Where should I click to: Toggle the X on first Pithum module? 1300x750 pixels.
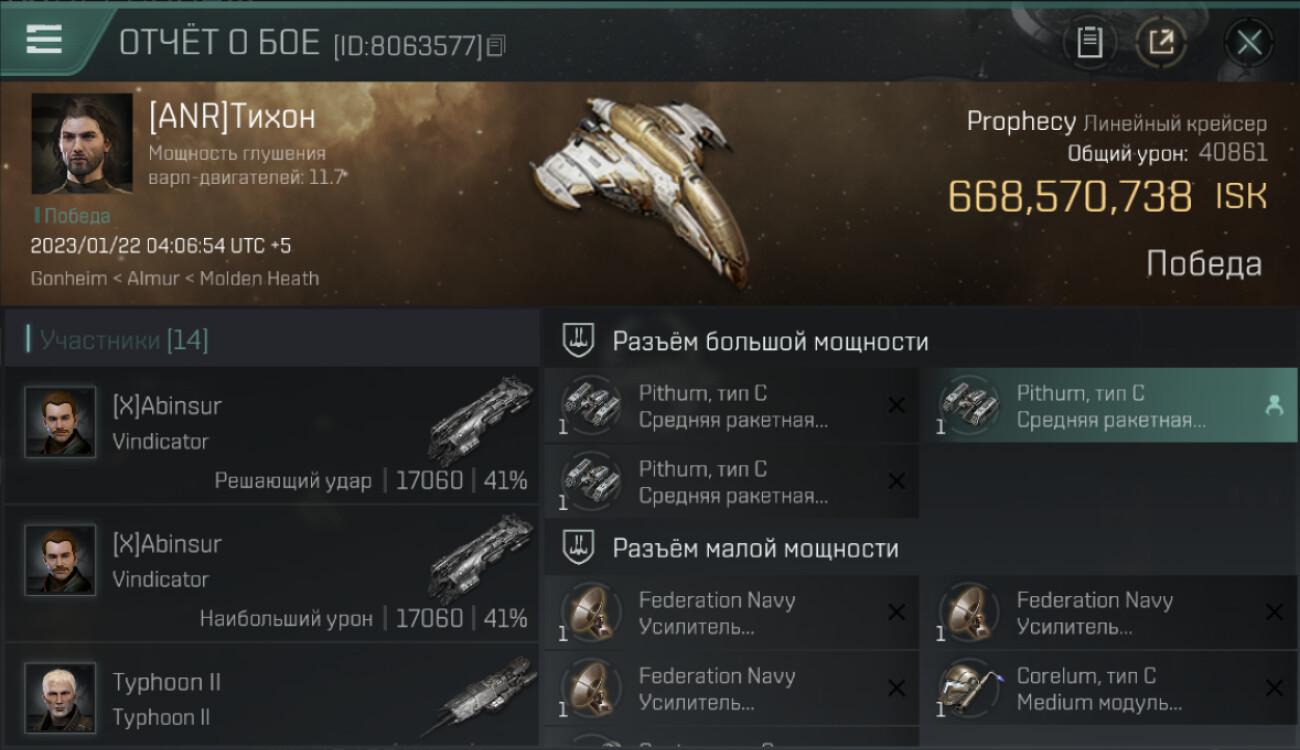tap(897, 405)
